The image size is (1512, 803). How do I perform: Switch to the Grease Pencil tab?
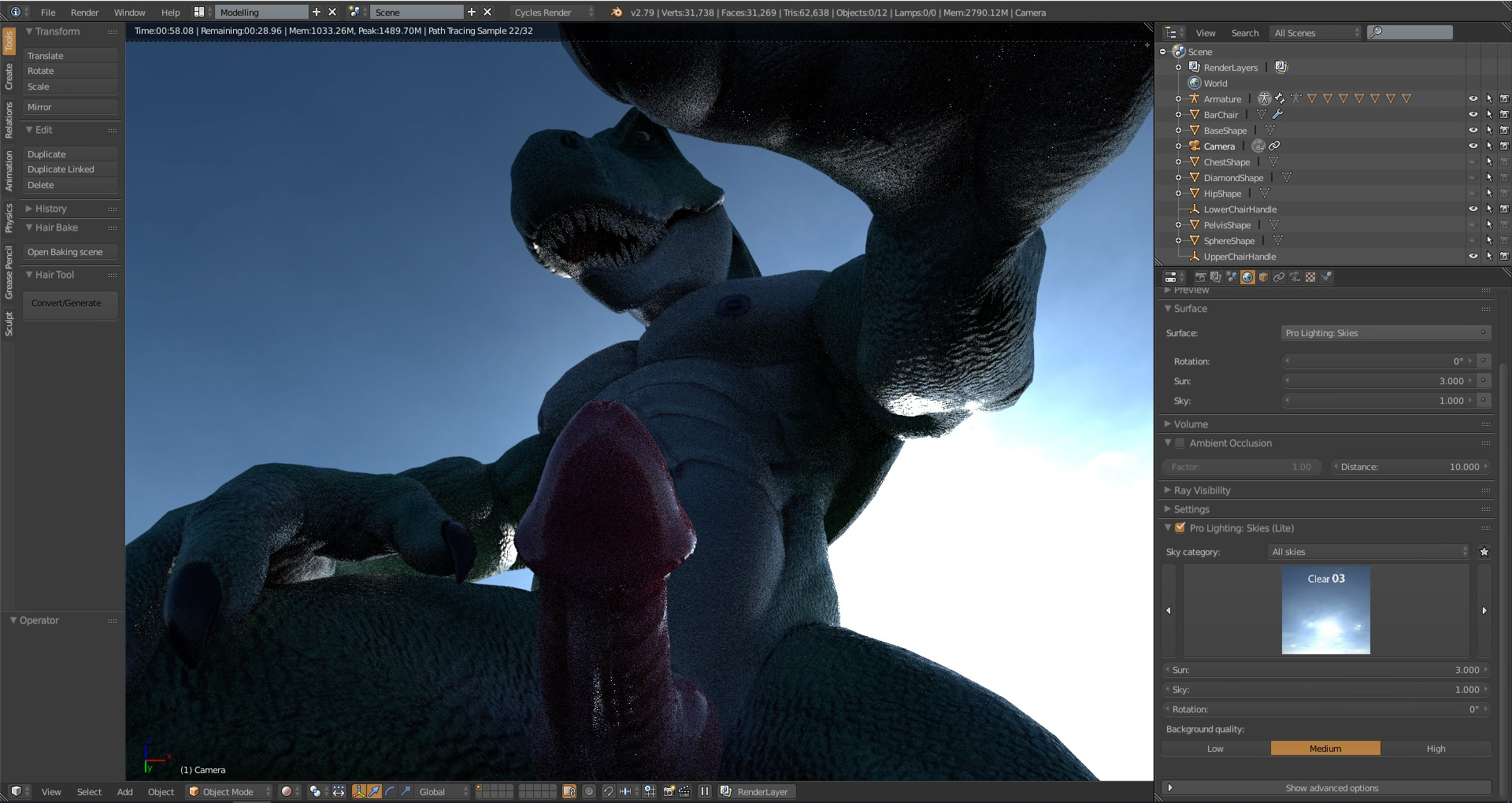click(9, 272)
